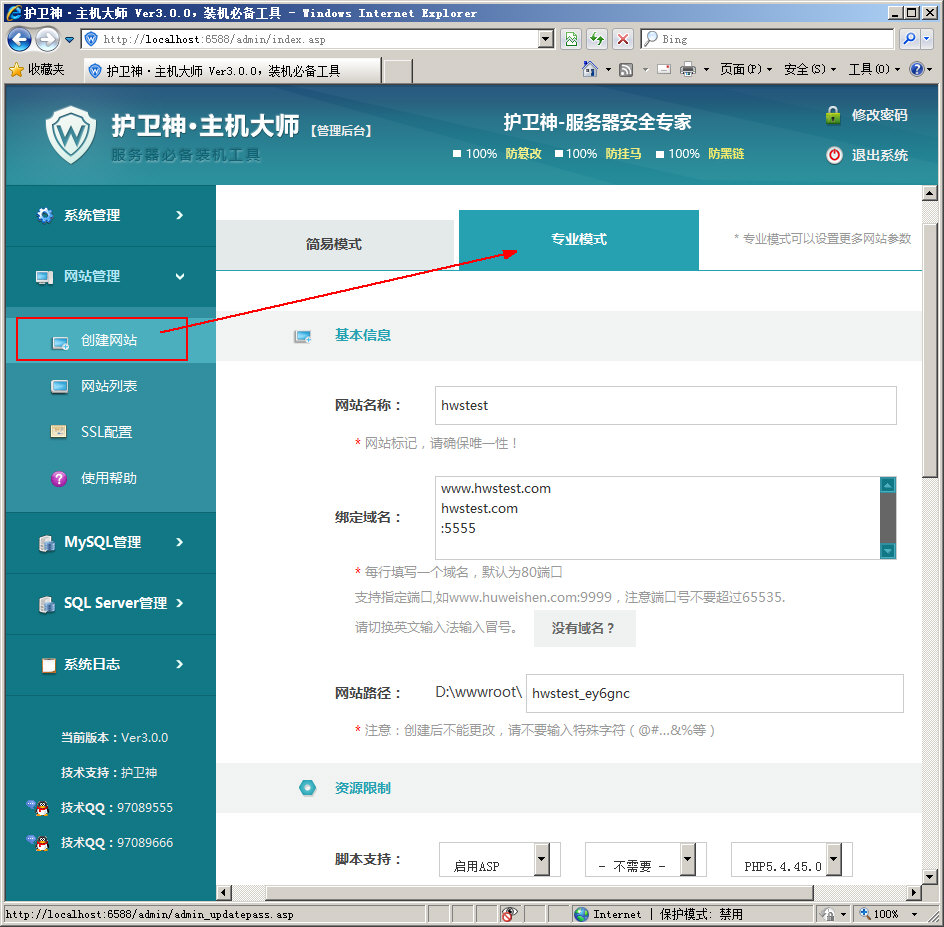Click the purple 使用帮助 question mark icon
The width and height of the screenshot is (944, 927).
60,479
